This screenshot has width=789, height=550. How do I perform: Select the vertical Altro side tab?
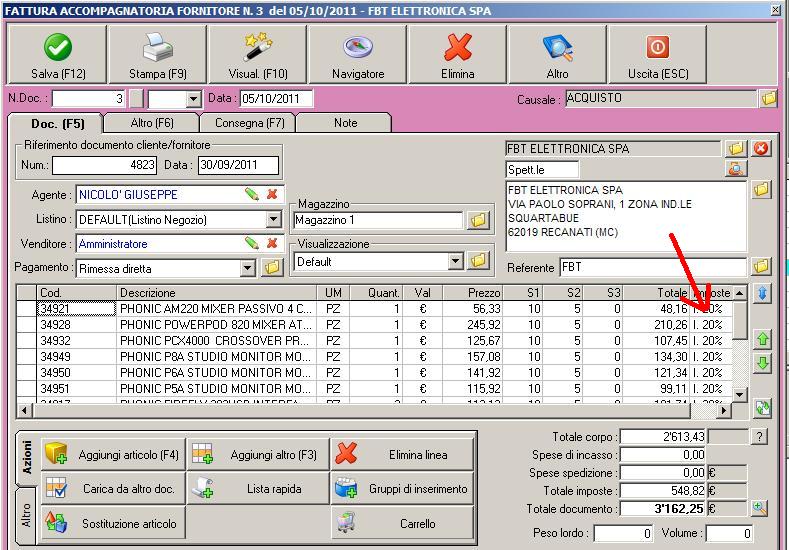[x=26, y=515]
